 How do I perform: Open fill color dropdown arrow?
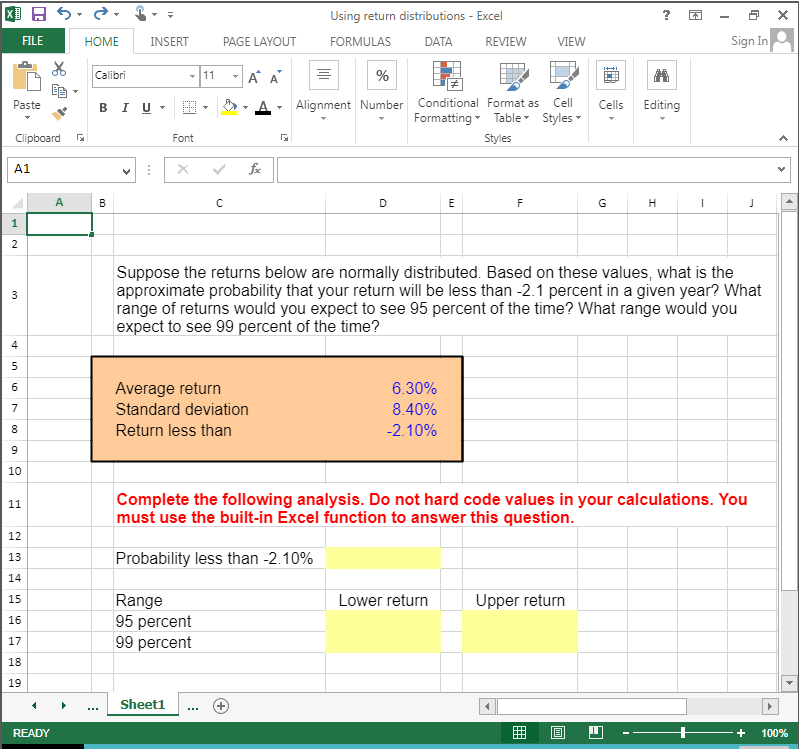coord(245,108)
